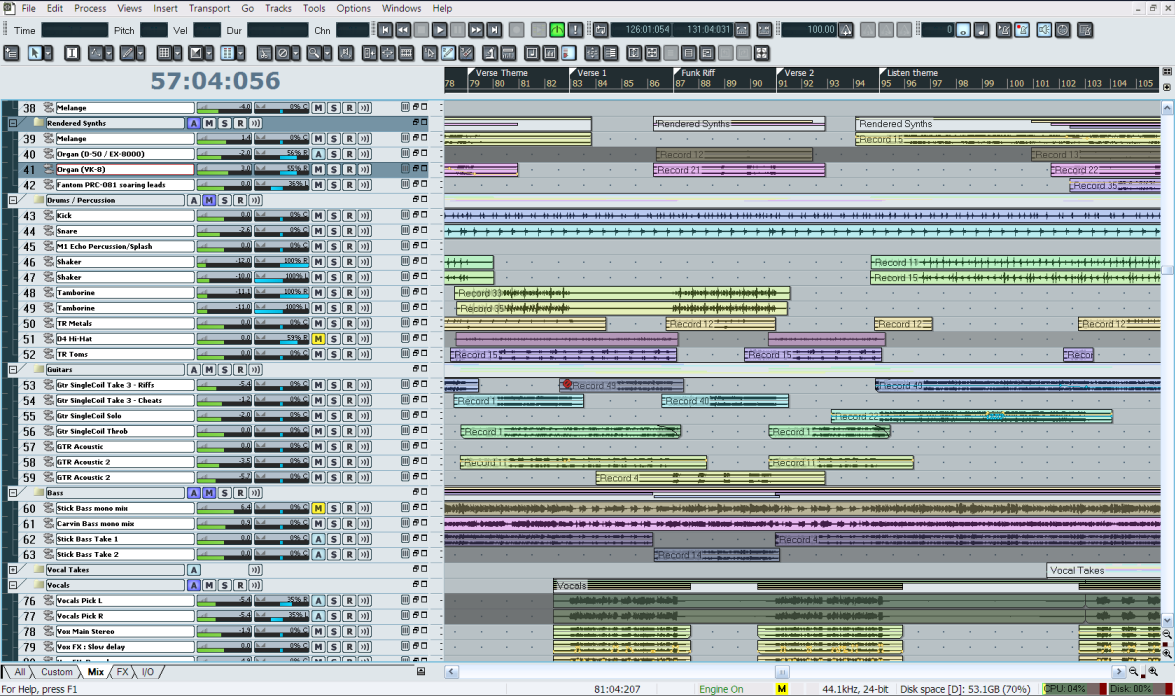This screenshot has height=696, width=1175.
Task: Switch to the FX tab
Action: (123, 672)
